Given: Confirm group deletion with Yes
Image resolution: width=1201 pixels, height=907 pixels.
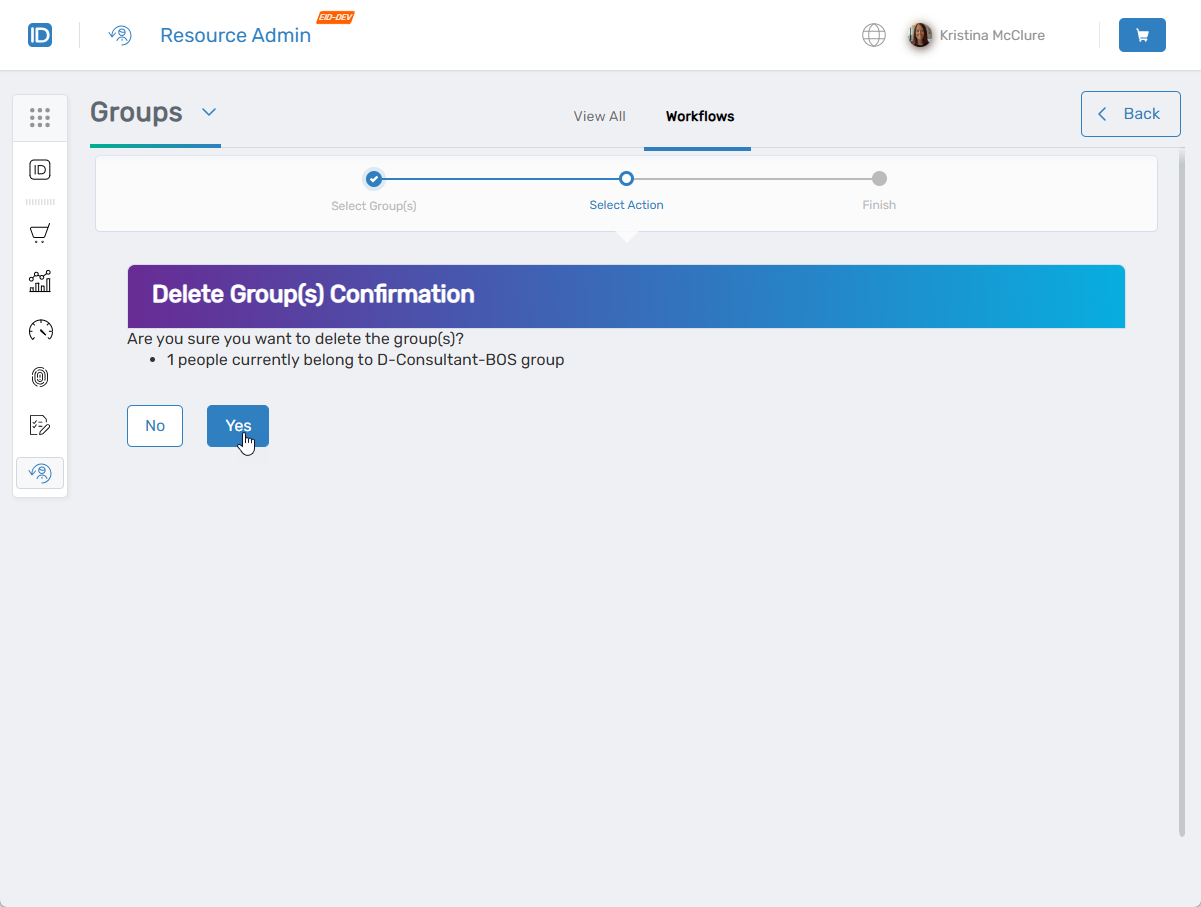Looking at the screenshot, I should pyautogui.click(x=237, y=425).
